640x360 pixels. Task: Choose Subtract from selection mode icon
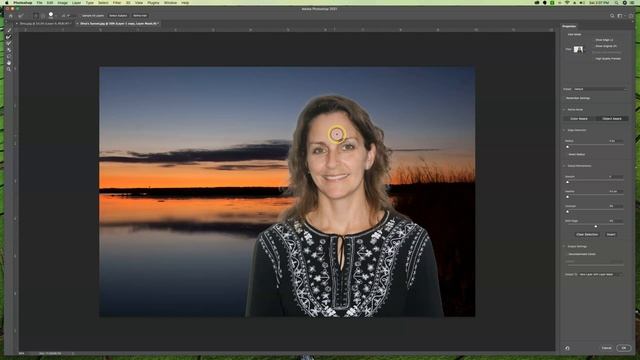[x=43, y=16]
